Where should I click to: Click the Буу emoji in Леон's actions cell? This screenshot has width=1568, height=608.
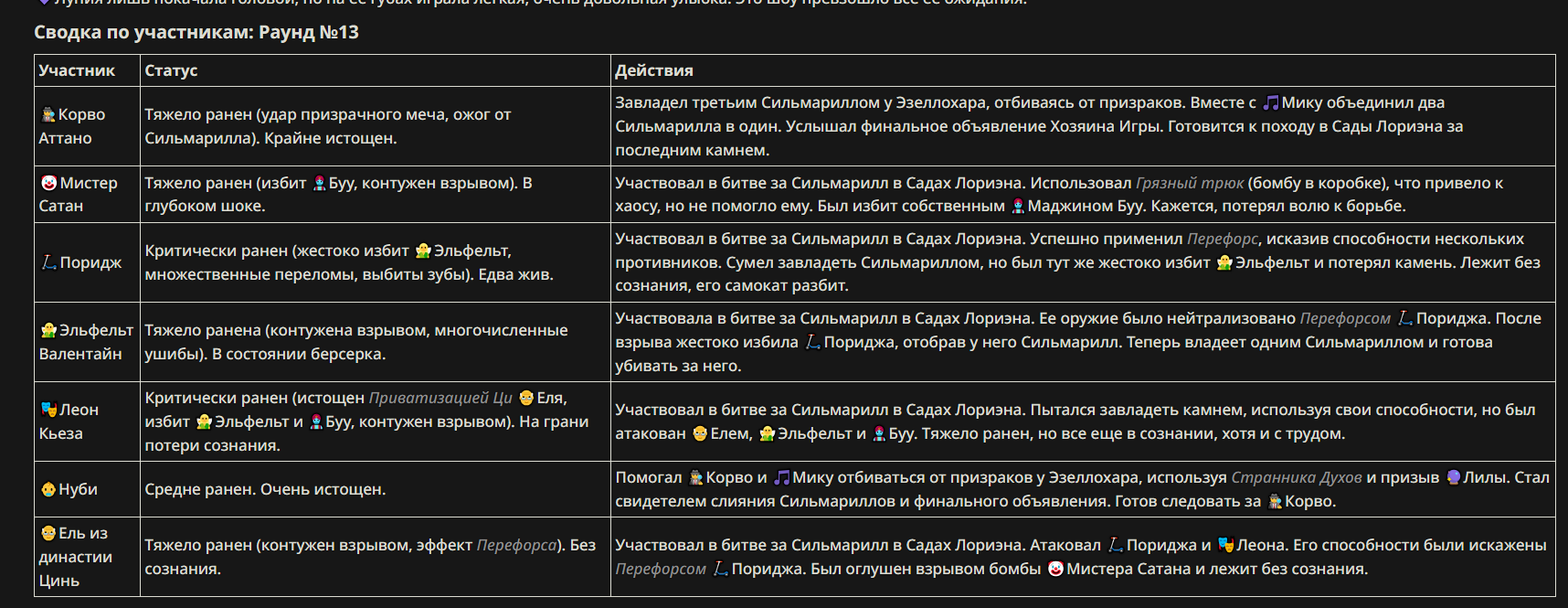pyautogui.click(x=879, y=433)
